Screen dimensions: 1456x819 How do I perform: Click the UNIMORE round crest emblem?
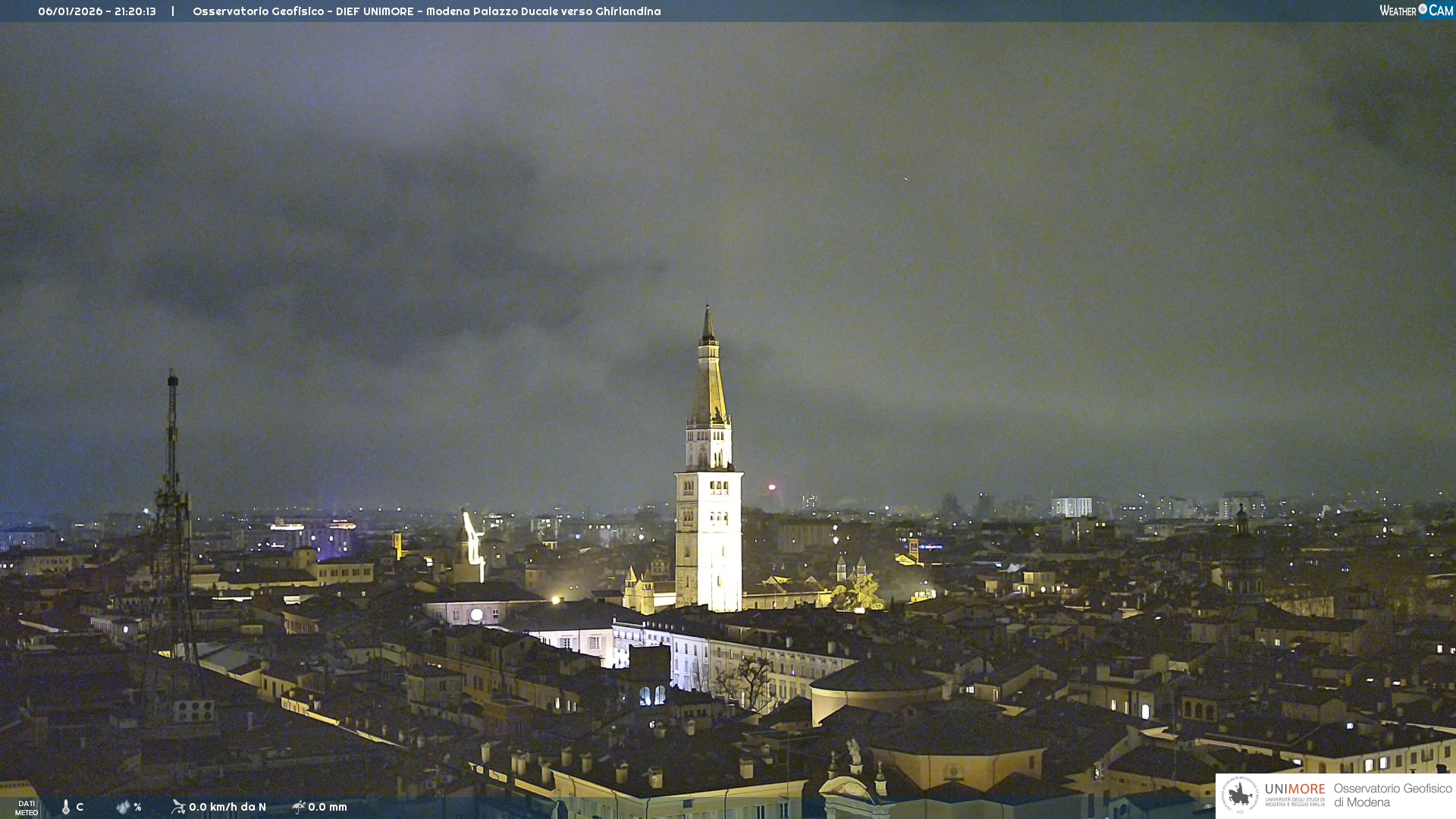pos(1240,795)
